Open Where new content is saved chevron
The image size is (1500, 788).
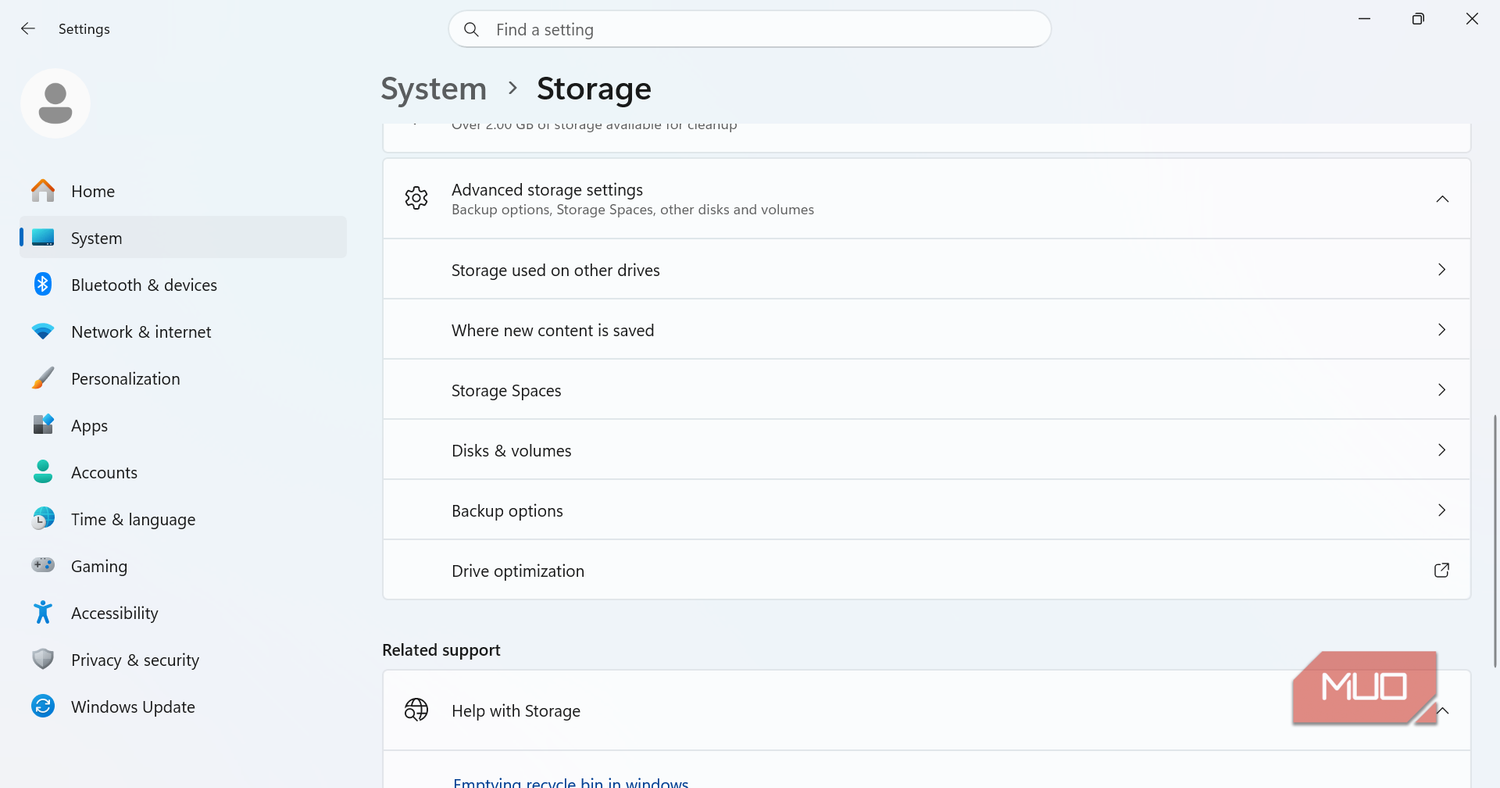click(1442, 330)
